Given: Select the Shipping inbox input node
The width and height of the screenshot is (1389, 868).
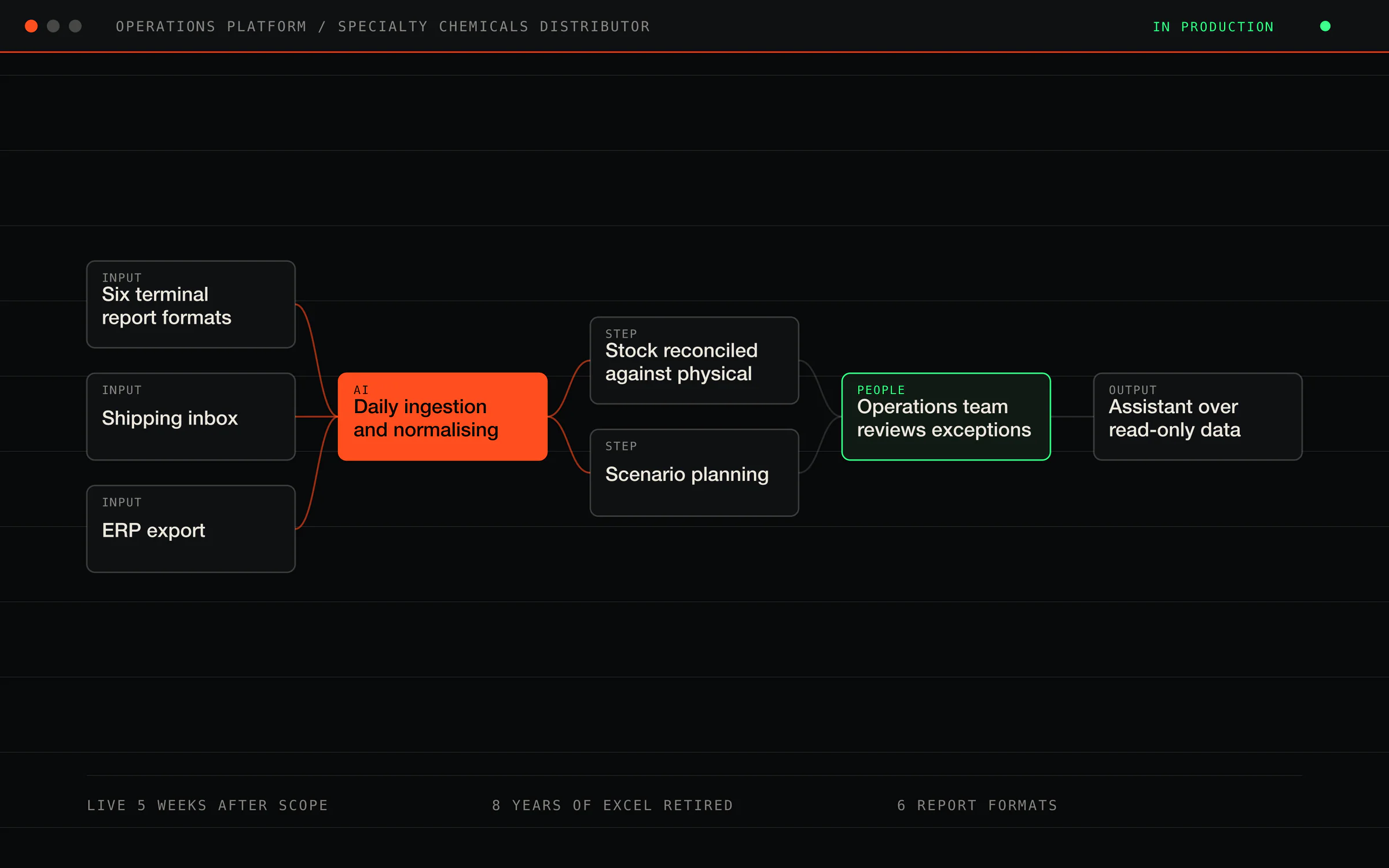Looking at the screenshot, I should pos(191,417).
